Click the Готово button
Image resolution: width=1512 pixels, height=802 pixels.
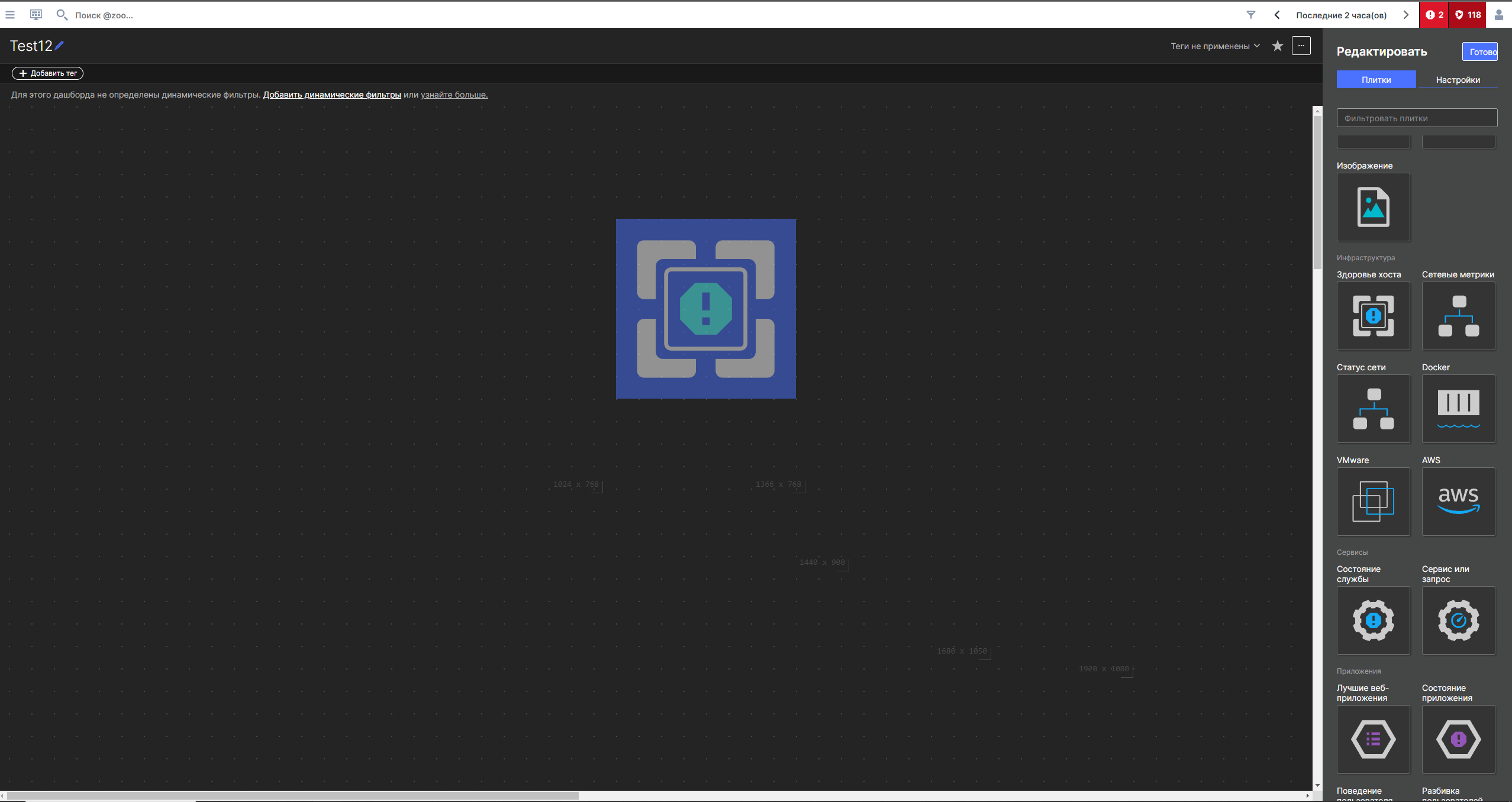click(1481, 52)
